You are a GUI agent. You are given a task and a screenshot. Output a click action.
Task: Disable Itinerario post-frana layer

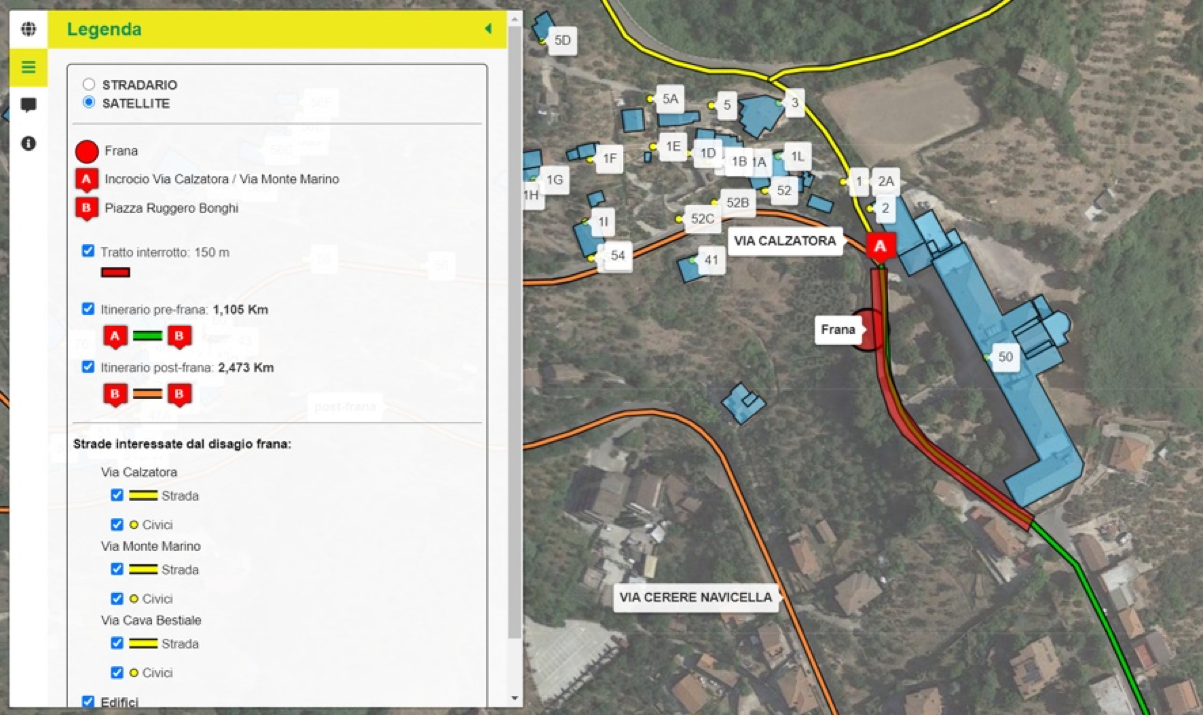88,367
